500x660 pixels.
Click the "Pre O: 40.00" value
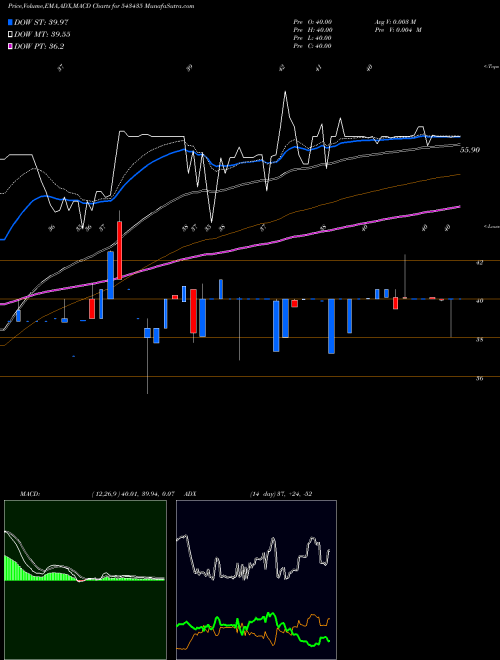tap(313, 22)
